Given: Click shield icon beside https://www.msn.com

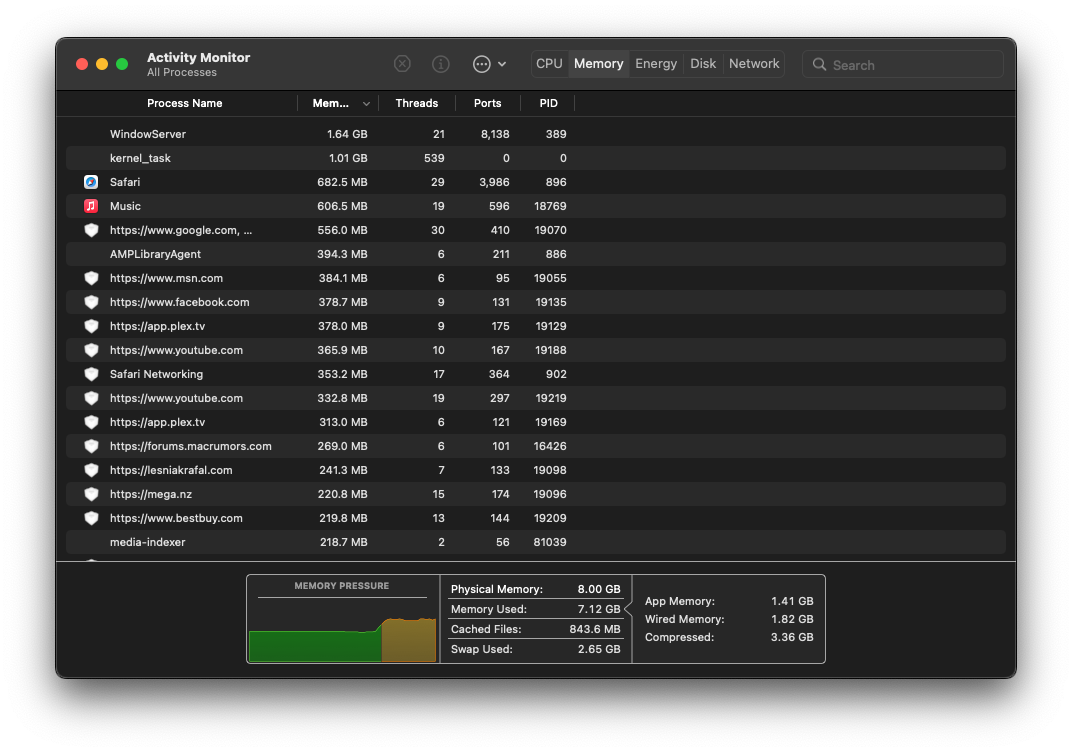Looking at the screenshot, I should pyautogui.click(x=91, y=278).
